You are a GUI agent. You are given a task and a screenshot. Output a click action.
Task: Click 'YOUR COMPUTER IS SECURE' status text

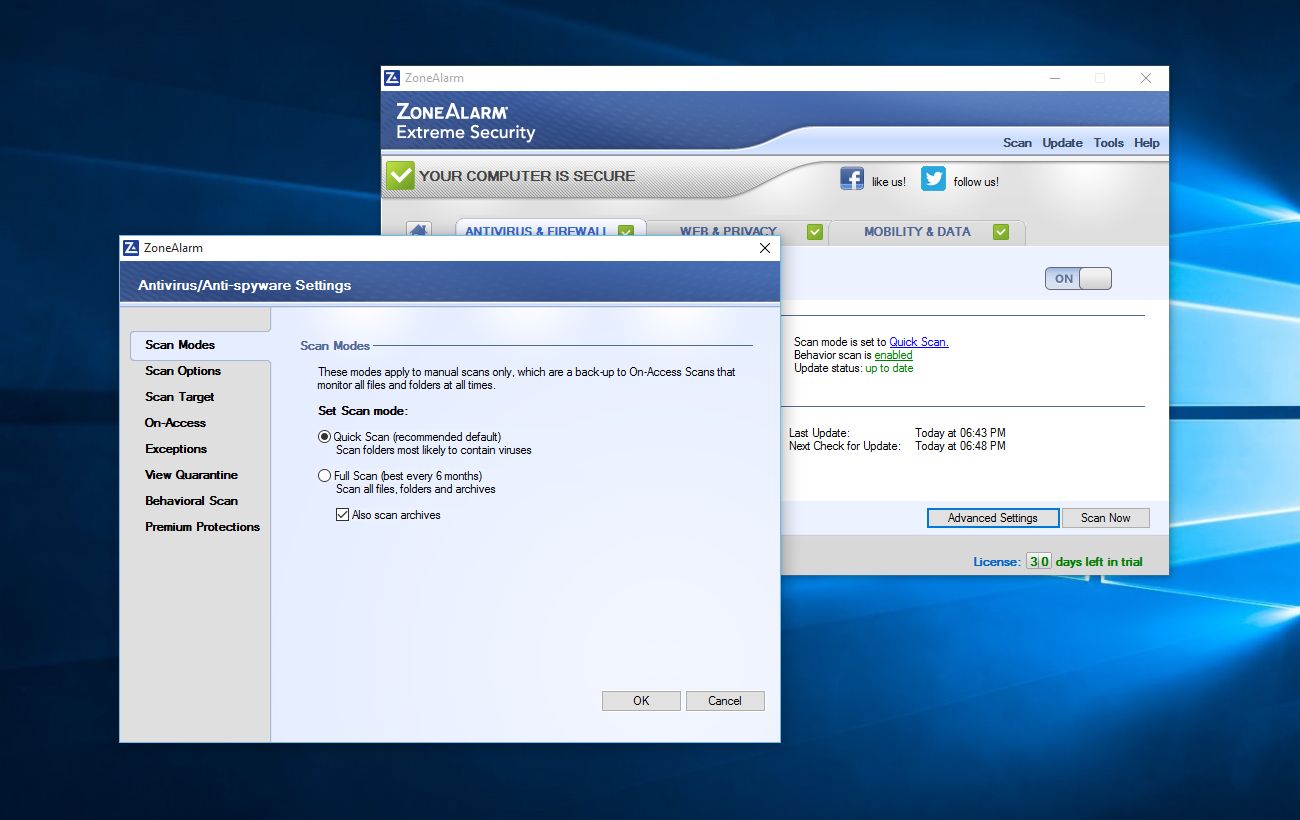(x=527, y=176)
